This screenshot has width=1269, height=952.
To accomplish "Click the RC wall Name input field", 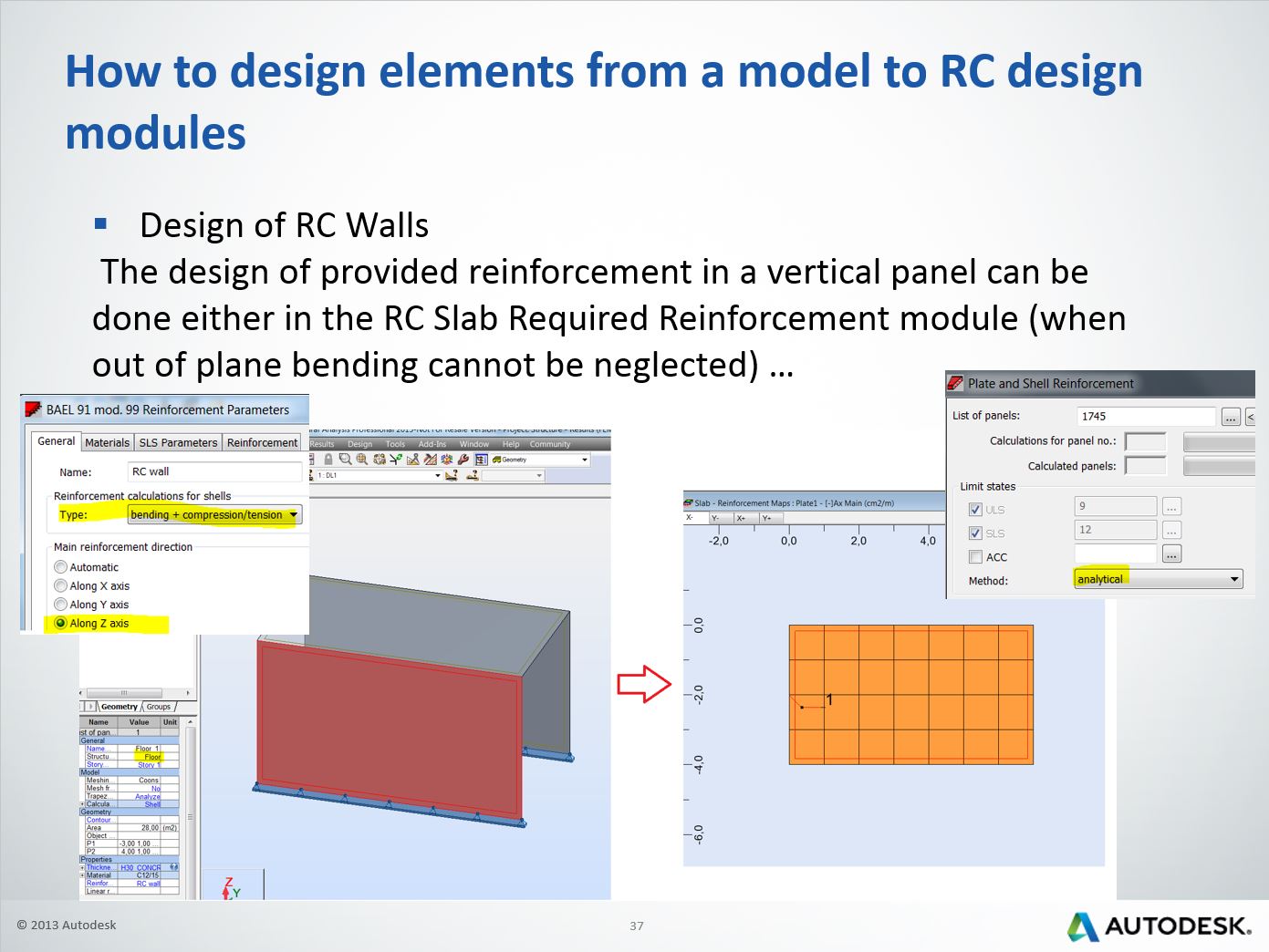I will [x=214, y=471].
